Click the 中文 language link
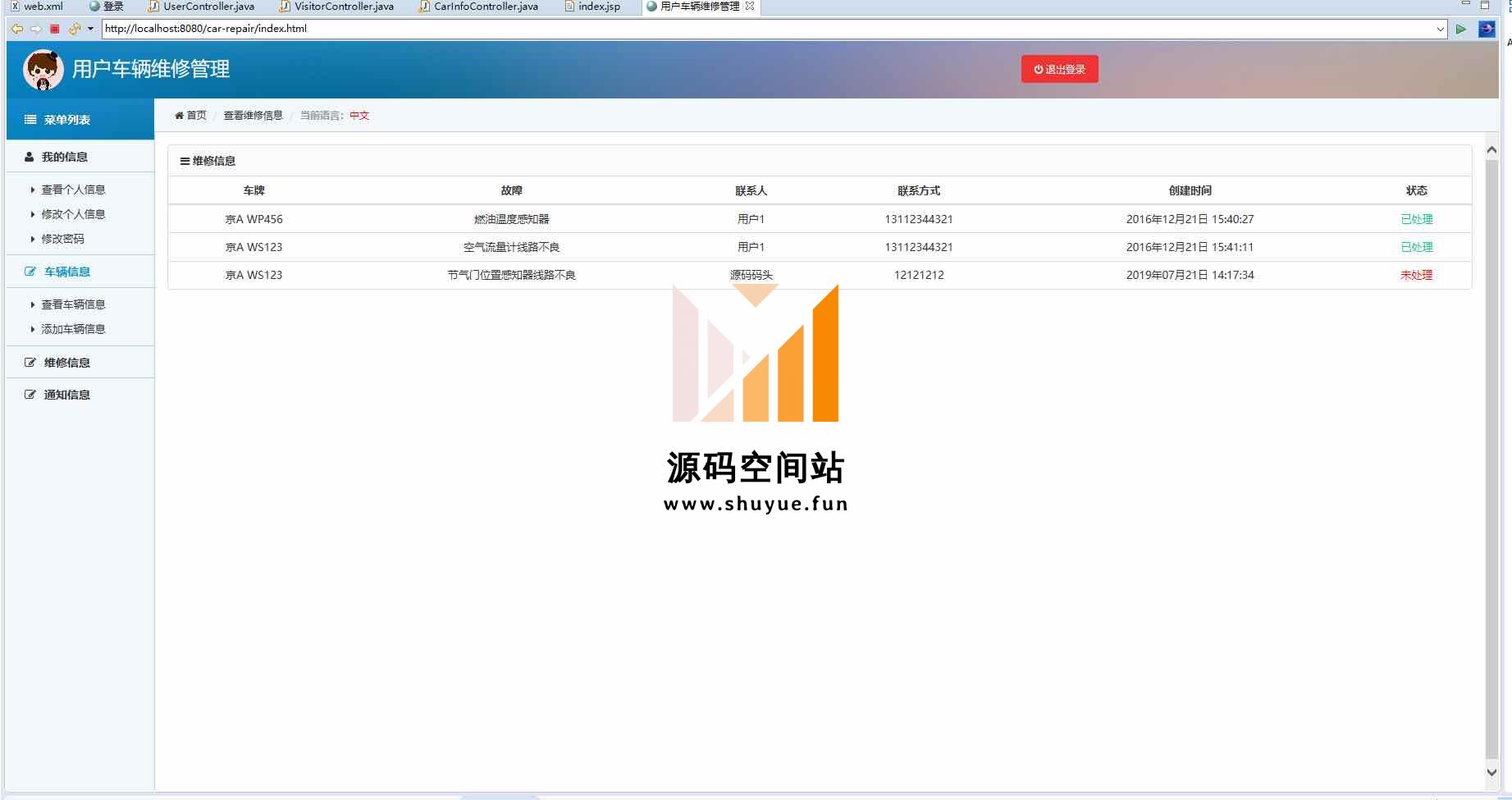Screen dimensions: 1512x800 359,116
